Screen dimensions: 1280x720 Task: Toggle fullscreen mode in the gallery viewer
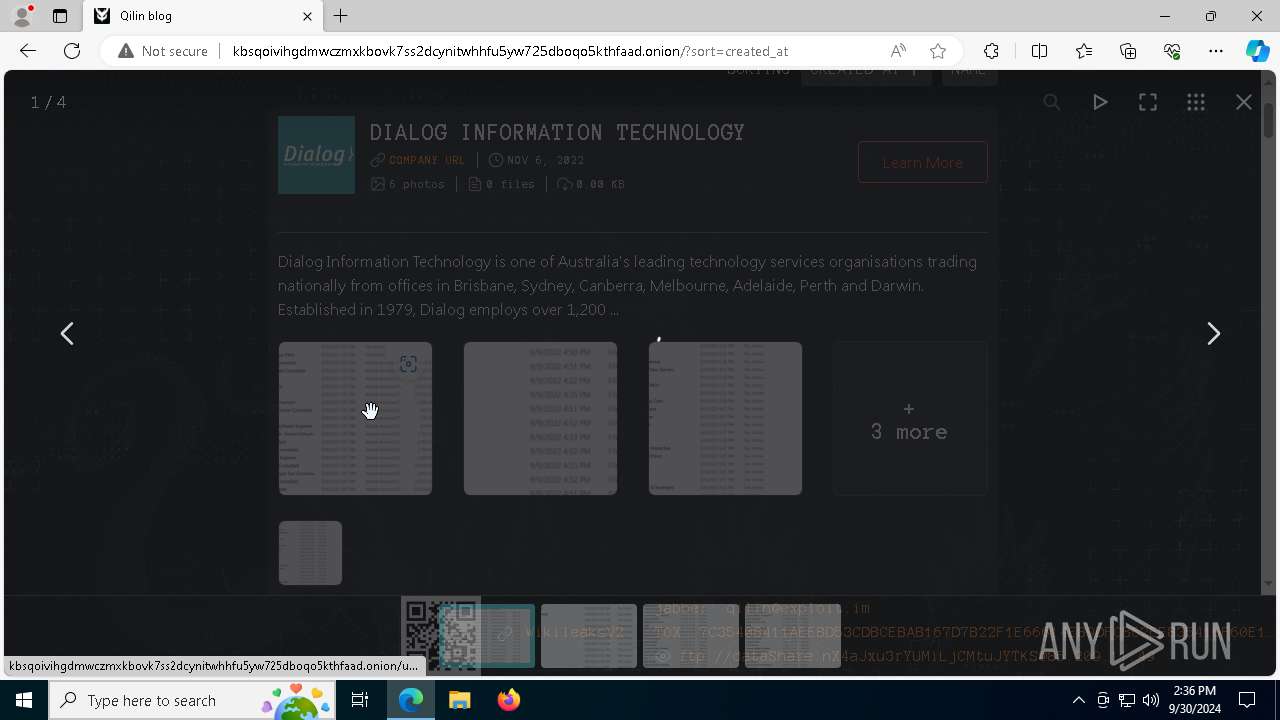click(1148, 102)
